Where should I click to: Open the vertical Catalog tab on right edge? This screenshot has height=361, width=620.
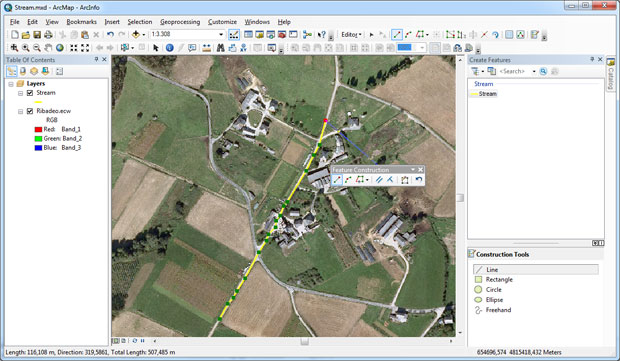[611, 74]
